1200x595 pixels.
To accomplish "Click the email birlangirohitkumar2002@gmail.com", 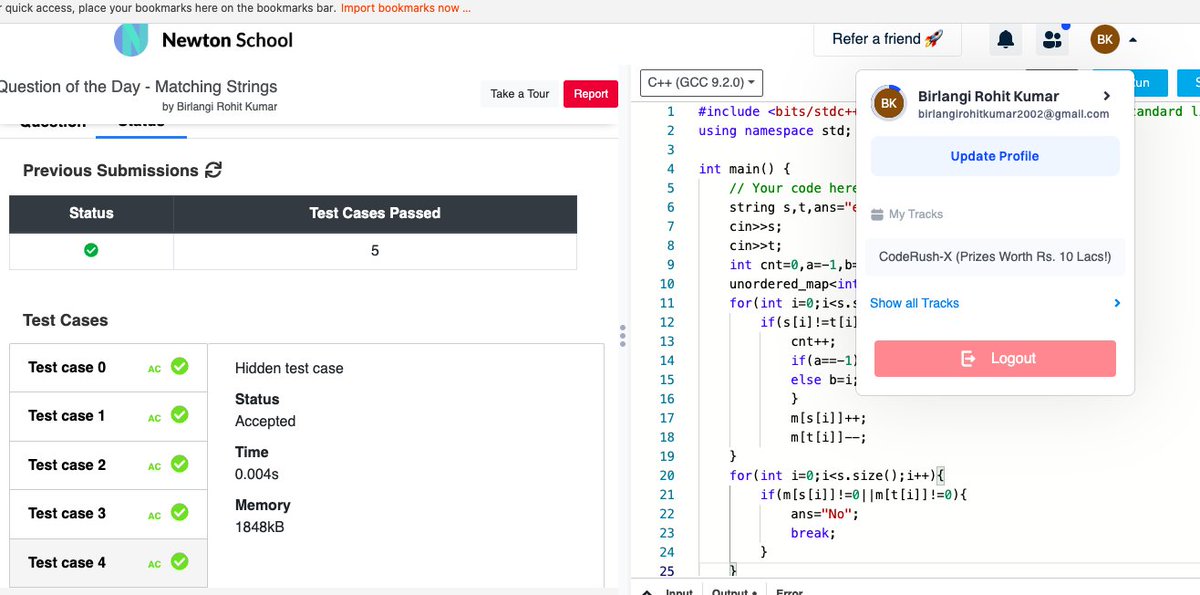I will tap(1013, 114).
